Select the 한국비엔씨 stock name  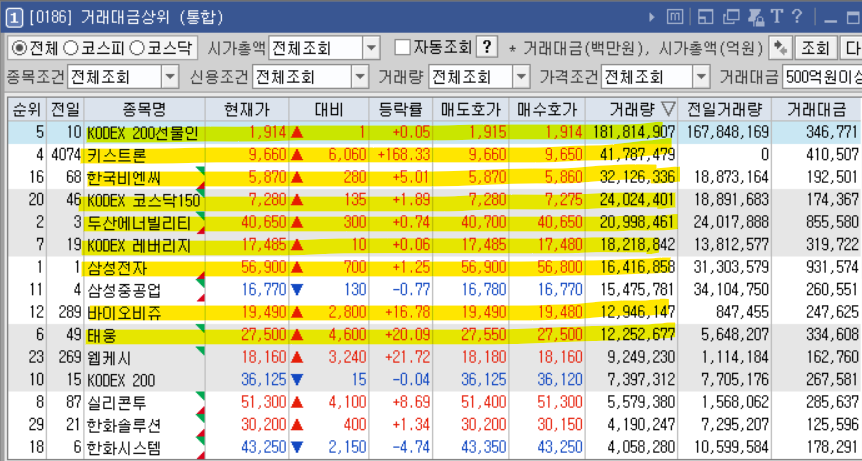click(x=124, y=178)
